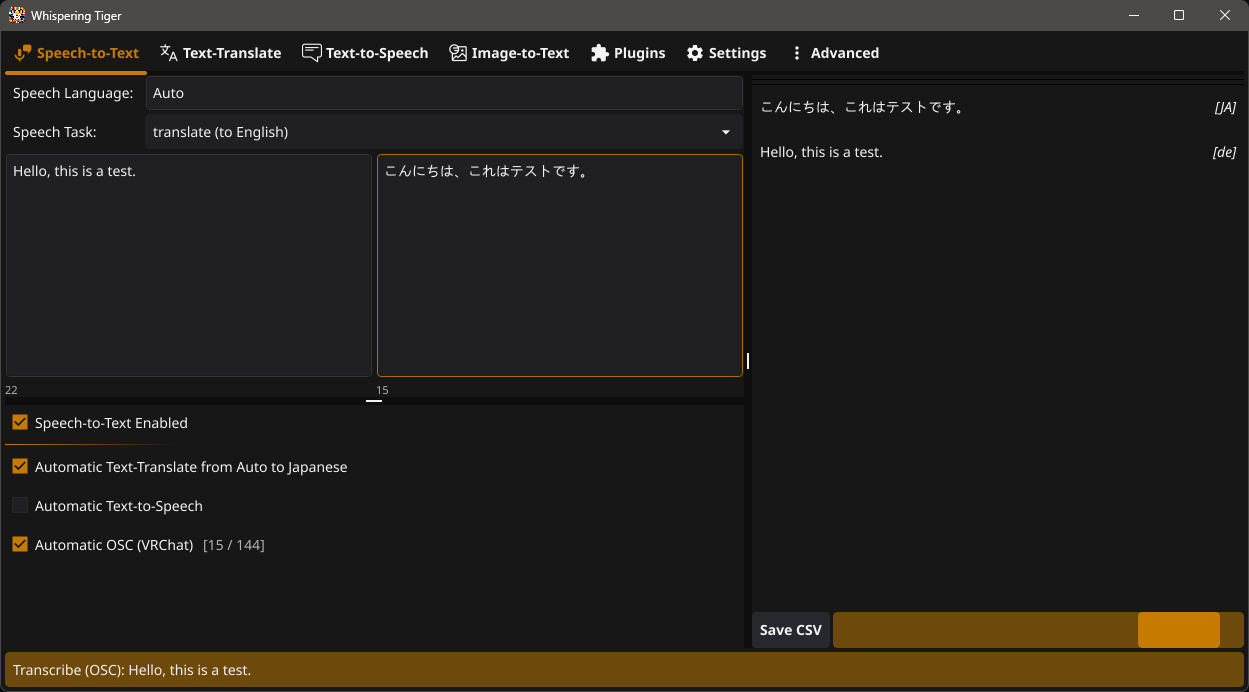Enable Automatic Text-to-Speech

19,505
